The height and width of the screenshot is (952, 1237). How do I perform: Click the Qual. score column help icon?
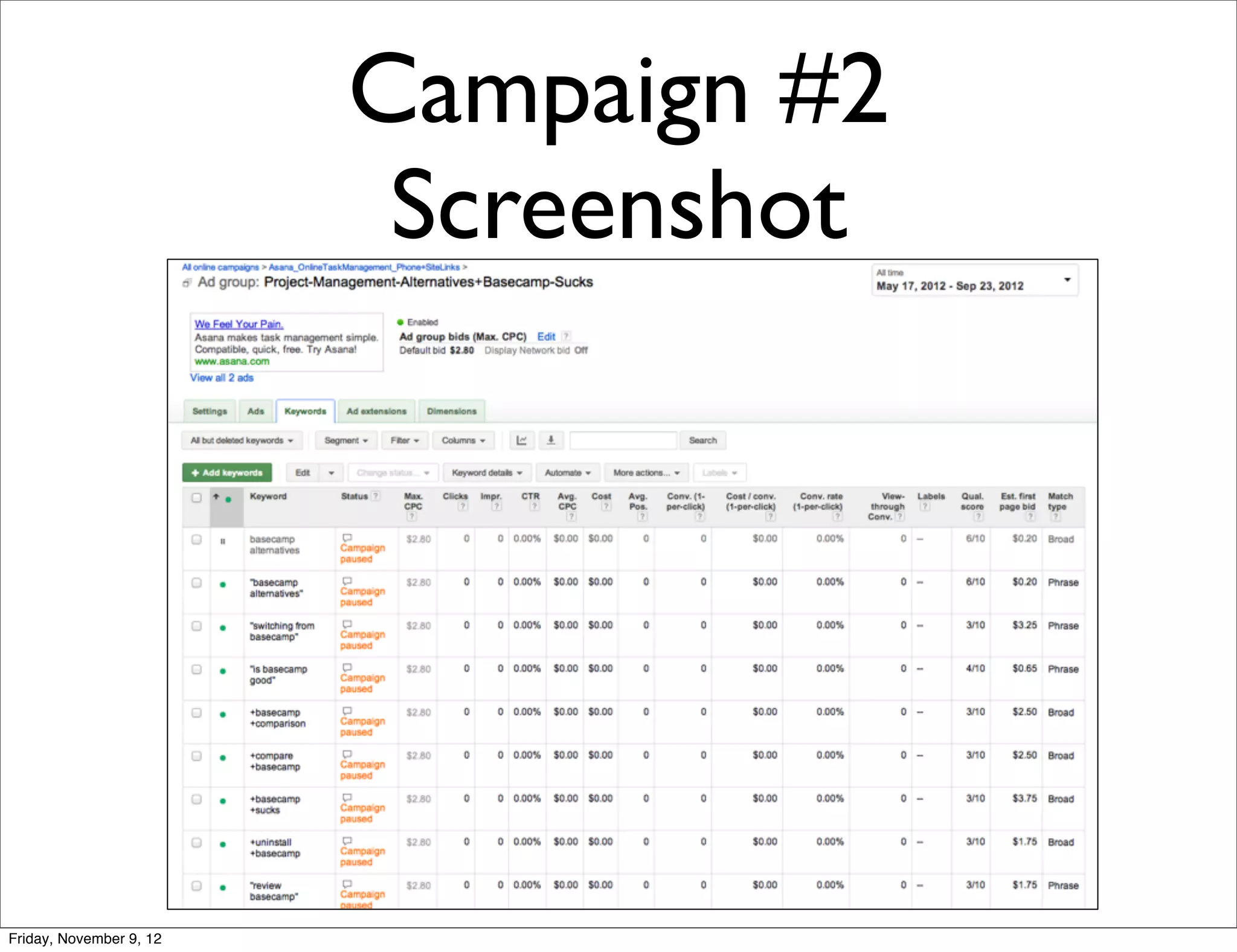point(978,516)
